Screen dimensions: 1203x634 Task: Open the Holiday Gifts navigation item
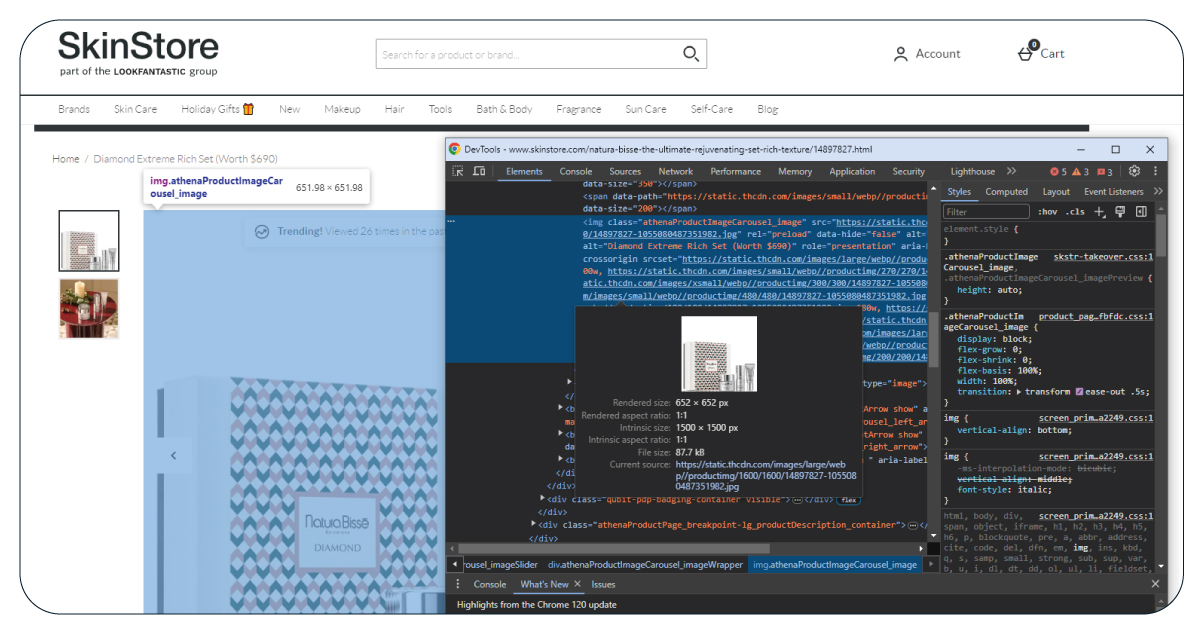(217, 109)
